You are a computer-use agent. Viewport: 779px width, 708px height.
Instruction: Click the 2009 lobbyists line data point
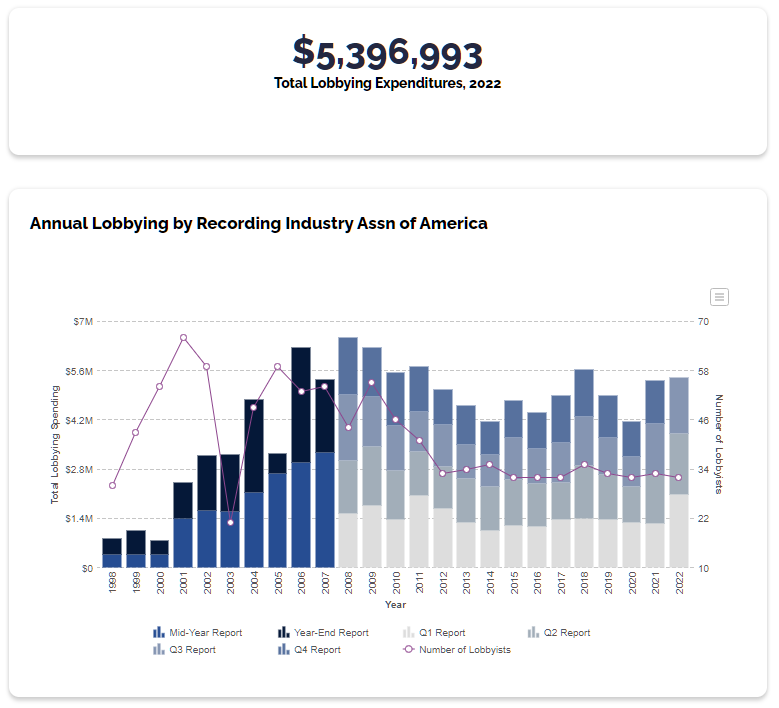coord(372,383)
